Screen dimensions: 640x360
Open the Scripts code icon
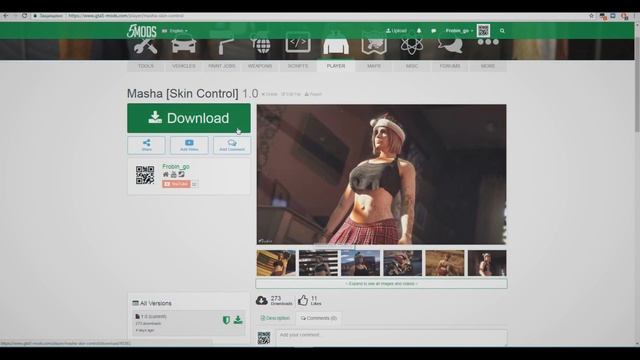click(x=298, y=42)
